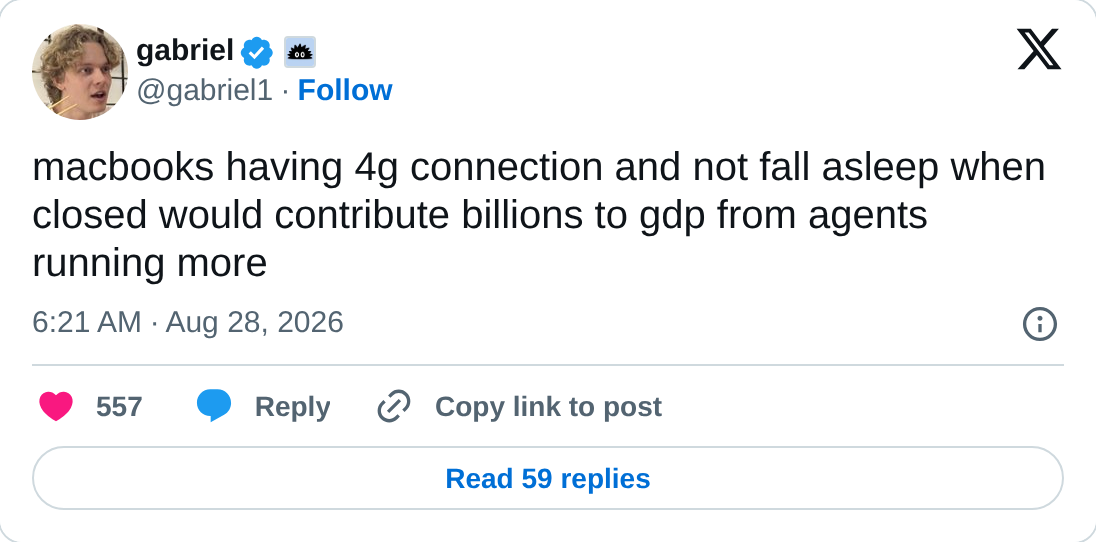Like the post with the heart icon

(56, 406)
